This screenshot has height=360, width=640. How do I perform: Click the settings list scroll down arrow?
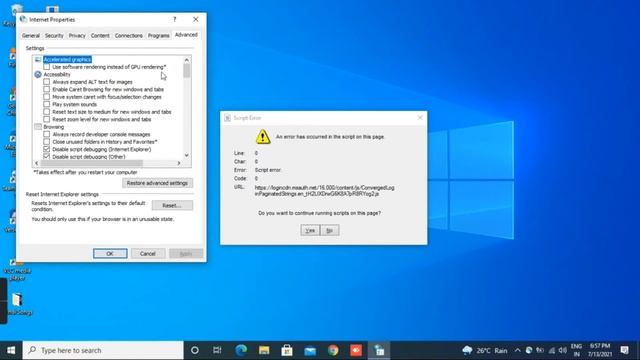(x=187, y=155)
